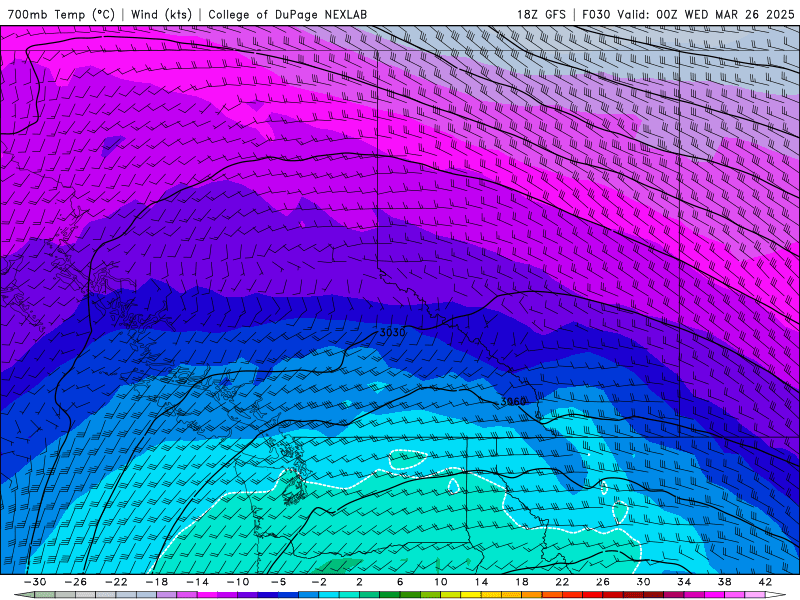Click the 38 color scale label
800x600 pixels.
click(724, 582)
